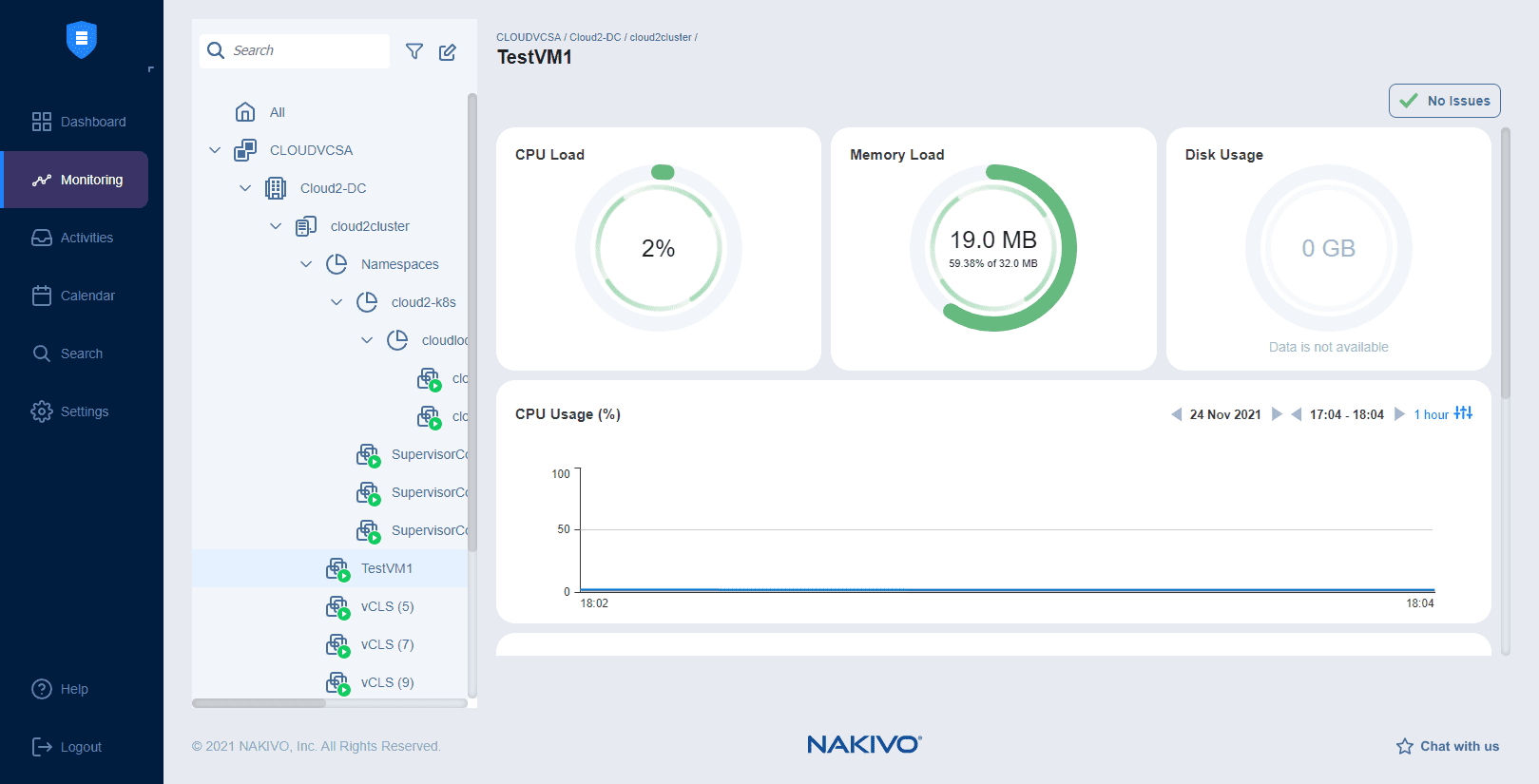Collapse the Cloud2-DC datacenter node
The height and width of the screenshot is (784, 1539).
pyautogui.click(x=245, y=188)
